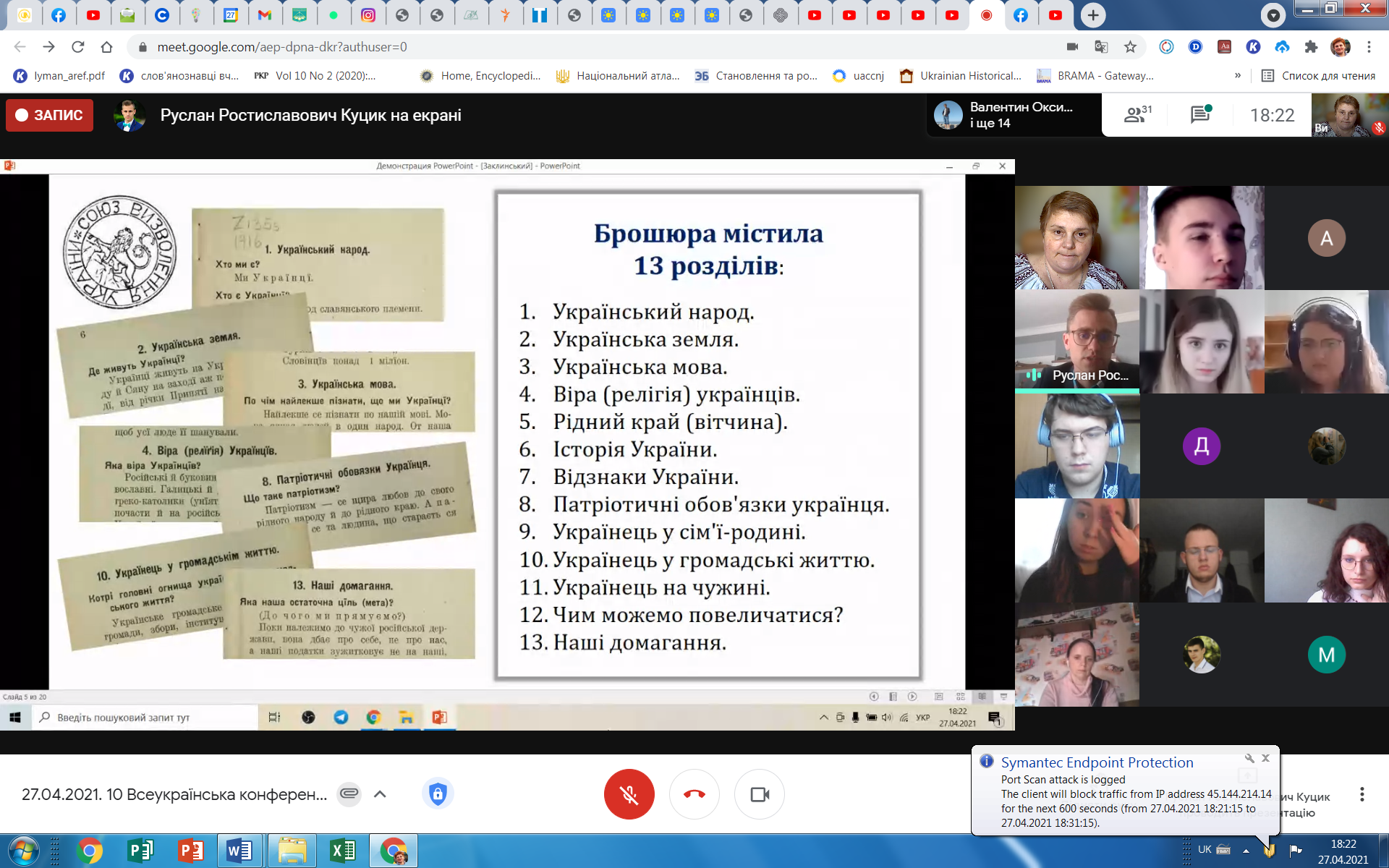This screenshot has width=1389, height=868.
Task: Open the safety shield icon
Action: 437,794
